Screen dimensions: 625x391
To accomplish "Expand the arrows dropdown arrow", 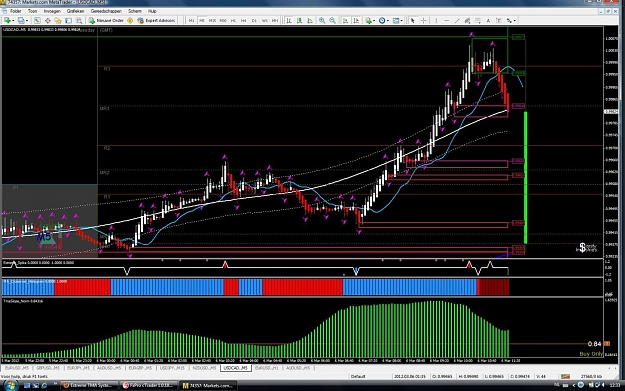I will pyautogui.click(x=515, y=21).
